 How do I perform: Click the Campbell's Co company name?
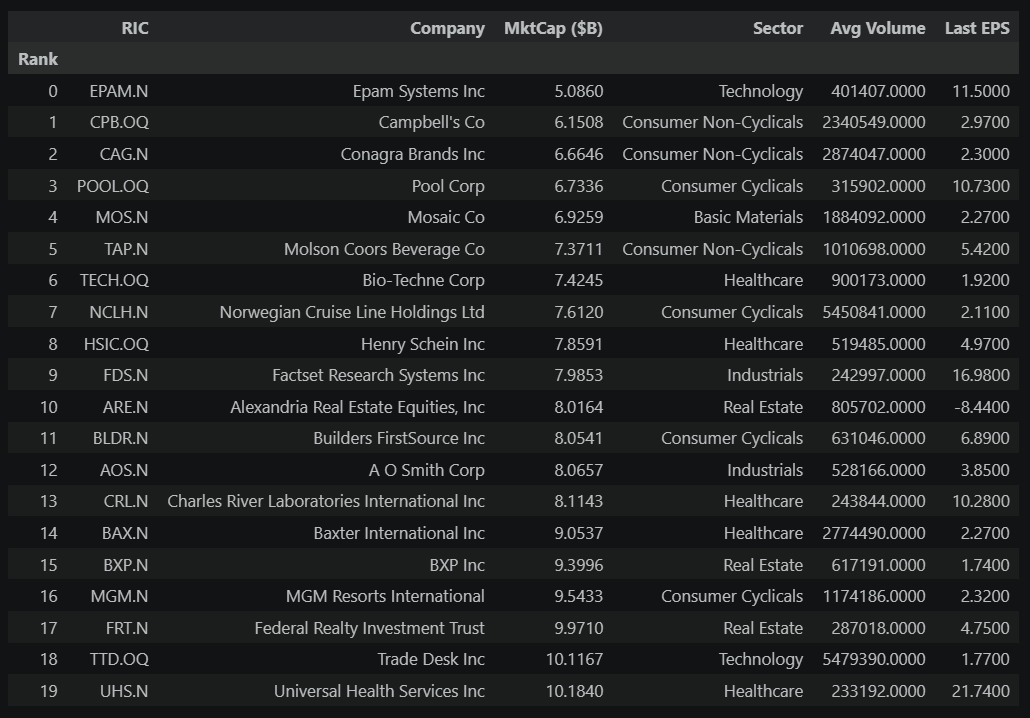pyautogui.click(x=432, y=122)
